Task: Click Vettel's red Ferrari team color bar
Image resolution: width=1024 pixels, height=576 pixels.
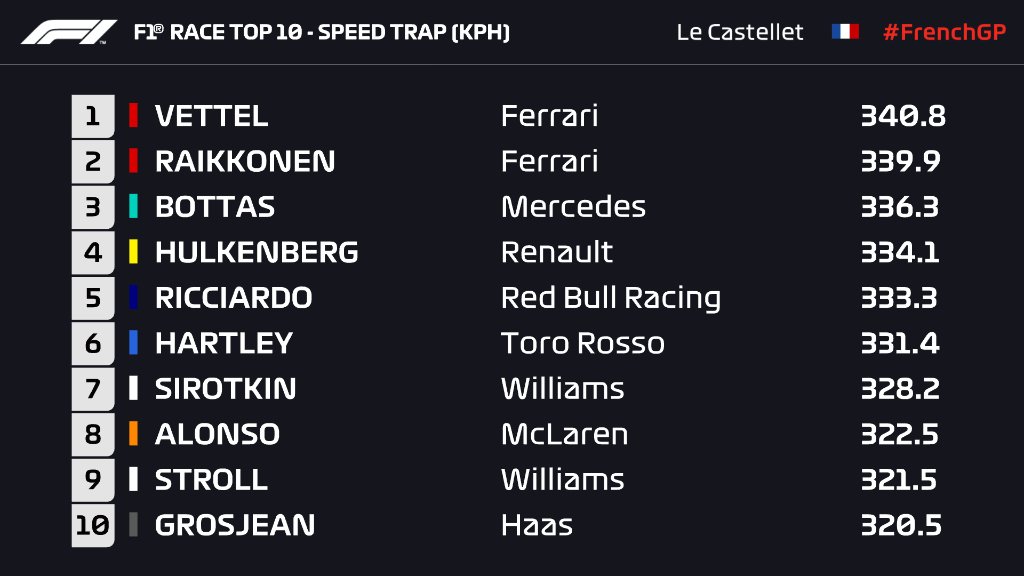Action: click(x=133, y=116)
